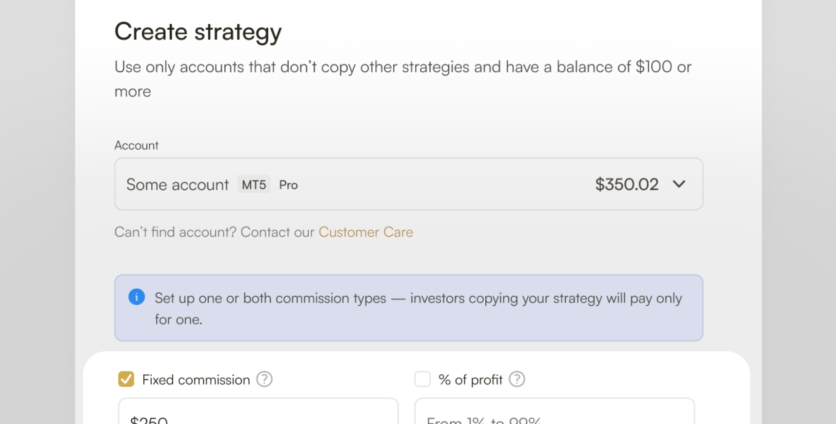Open the "Some account" selector
This screenshot has width=836, height=424.
[x=177, y=185]
